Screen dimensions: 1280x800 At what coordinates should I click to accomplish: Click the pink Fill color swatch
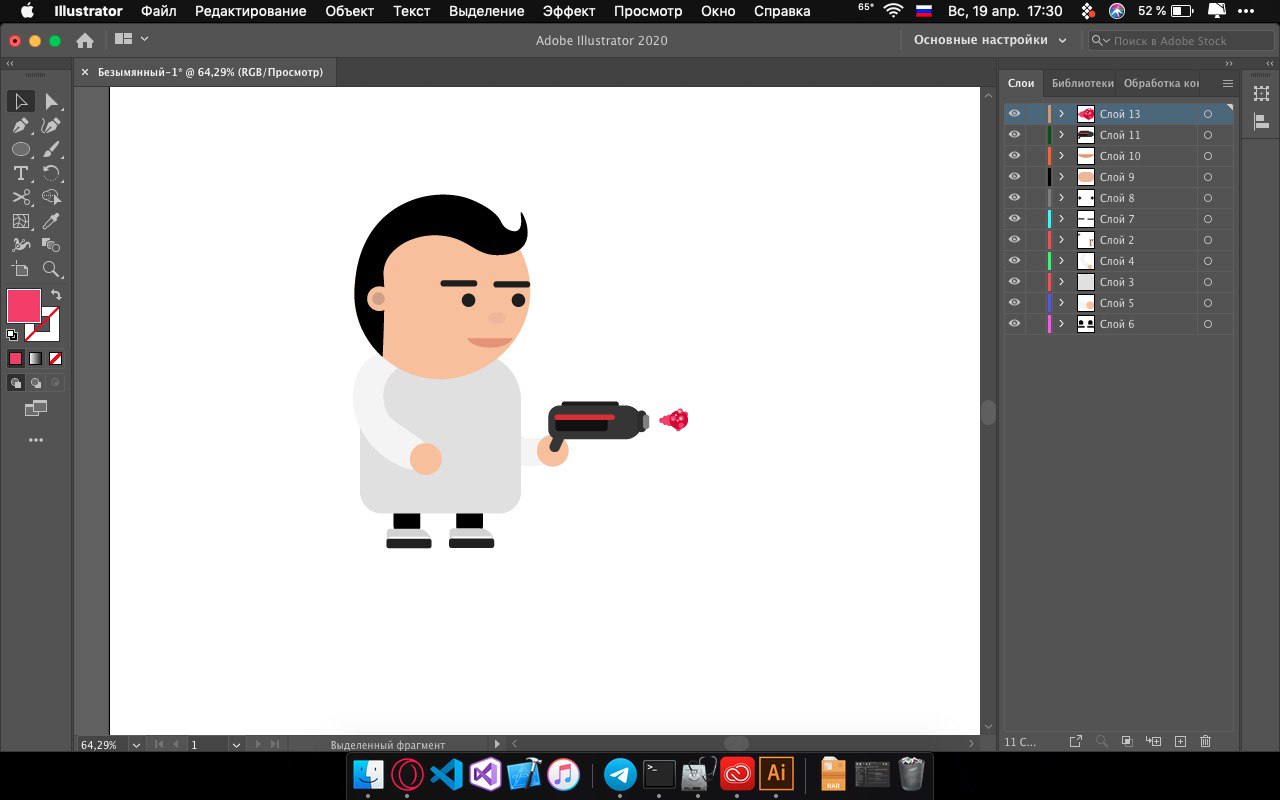pyautogui.click(x=24, y=306)
